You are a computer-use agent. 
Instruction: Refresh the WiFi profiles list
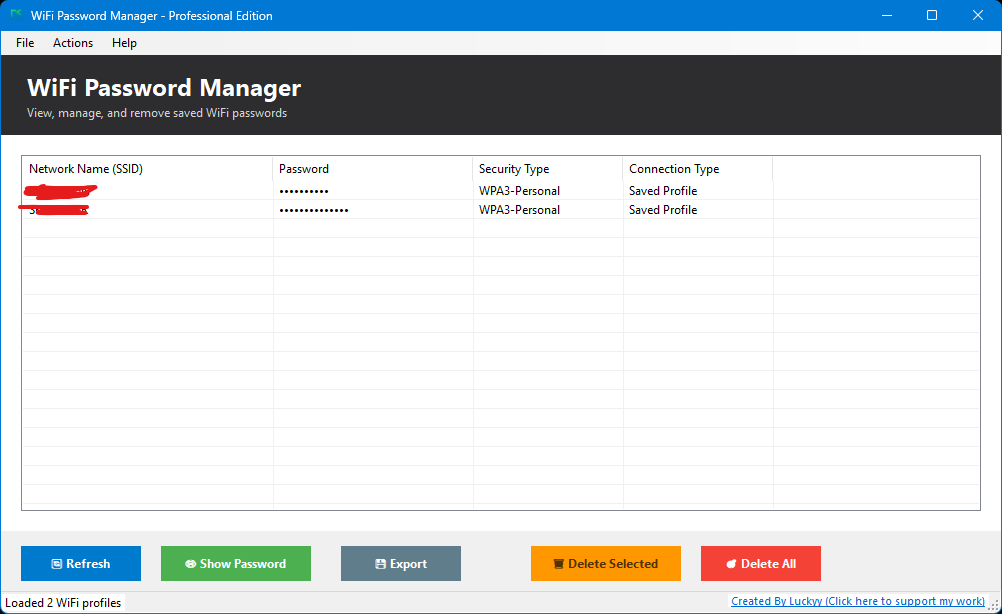pyautogui.click(x=81, y=564)
